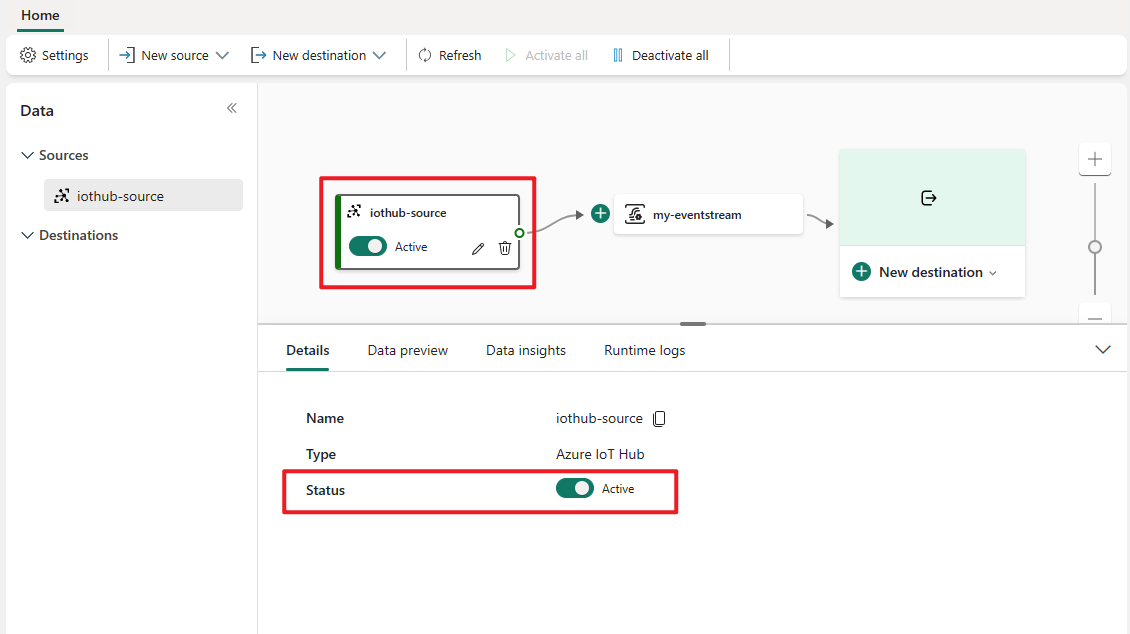The width and height of the screenshot is (1130, 634).
Task: Click the my-eventstream node's stream icon
Action: coord(635,214)
